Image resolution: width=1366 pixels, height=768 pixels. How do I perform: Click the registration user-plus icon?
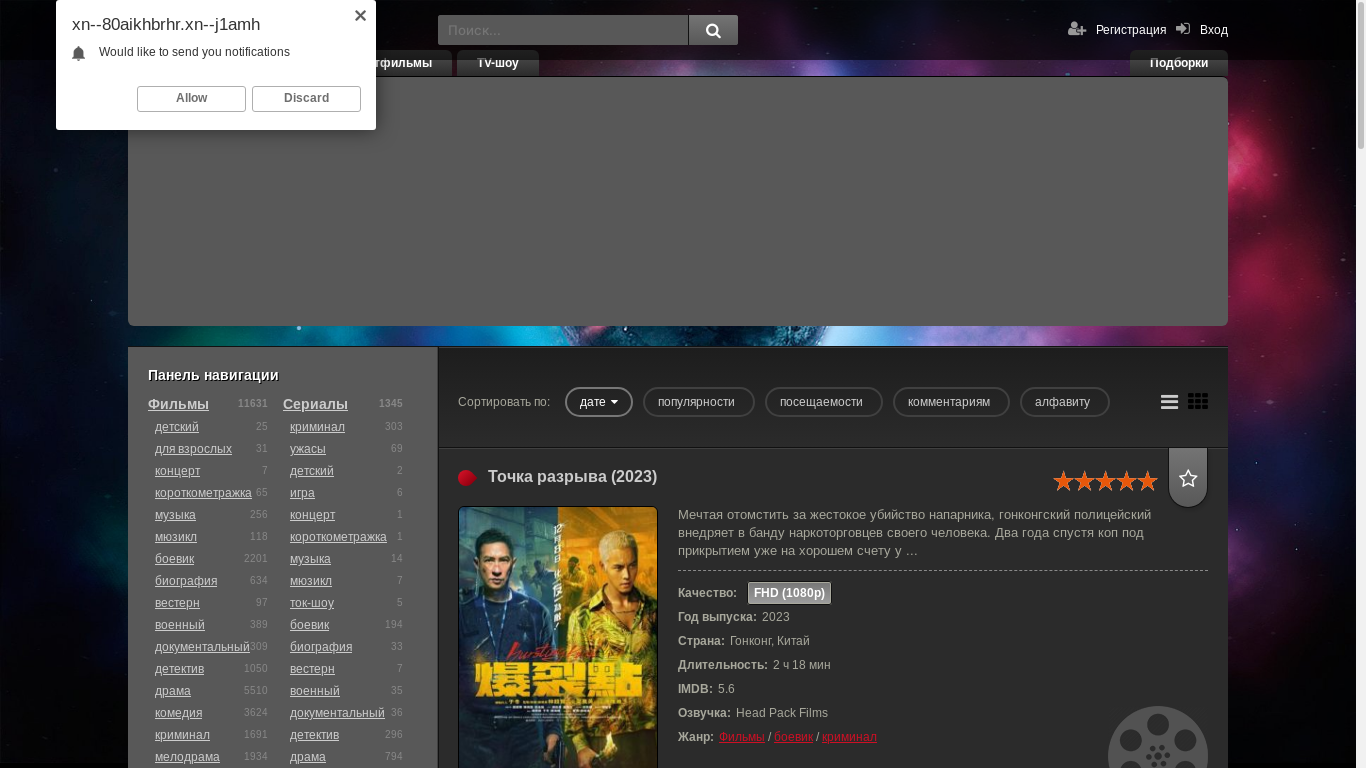click(1077, 29)
